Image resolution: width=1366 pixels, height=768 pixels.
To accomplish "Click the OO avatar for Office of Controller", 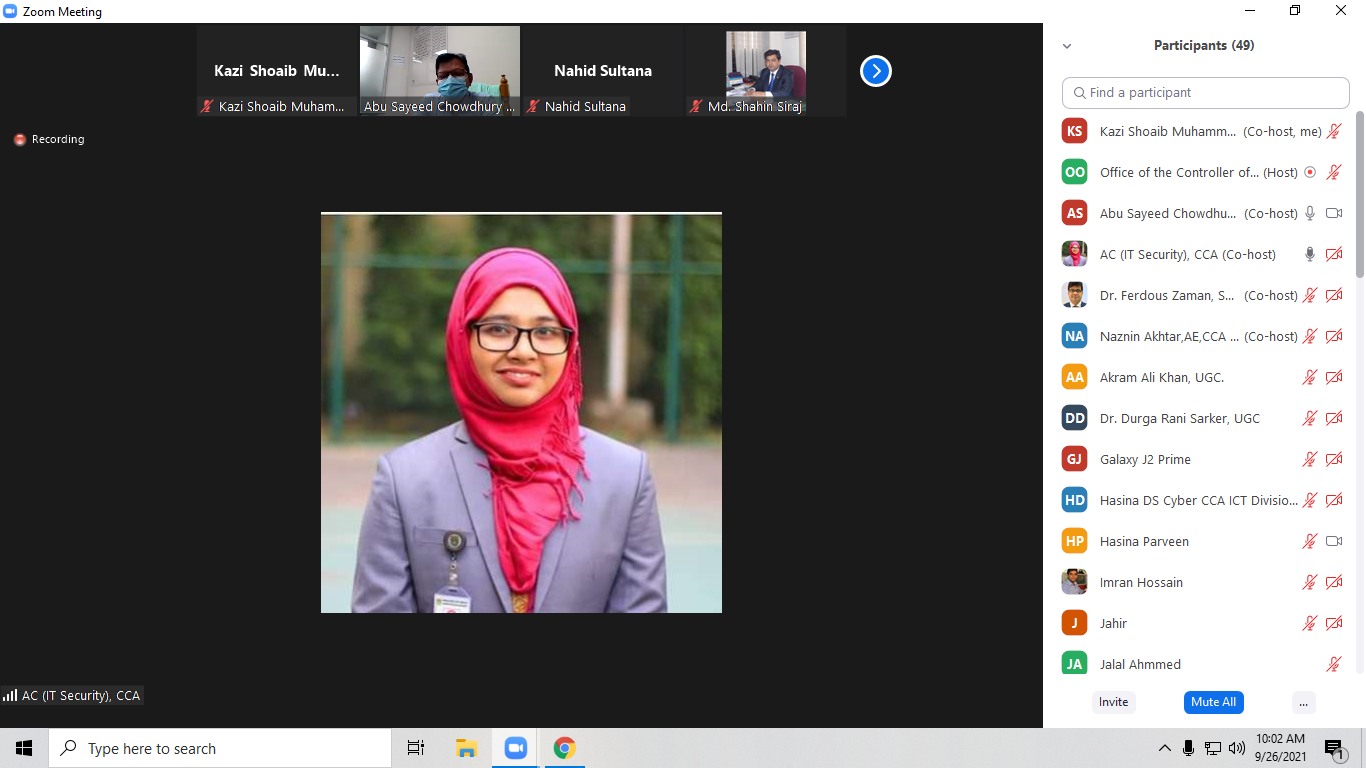I will [1074, 172].
